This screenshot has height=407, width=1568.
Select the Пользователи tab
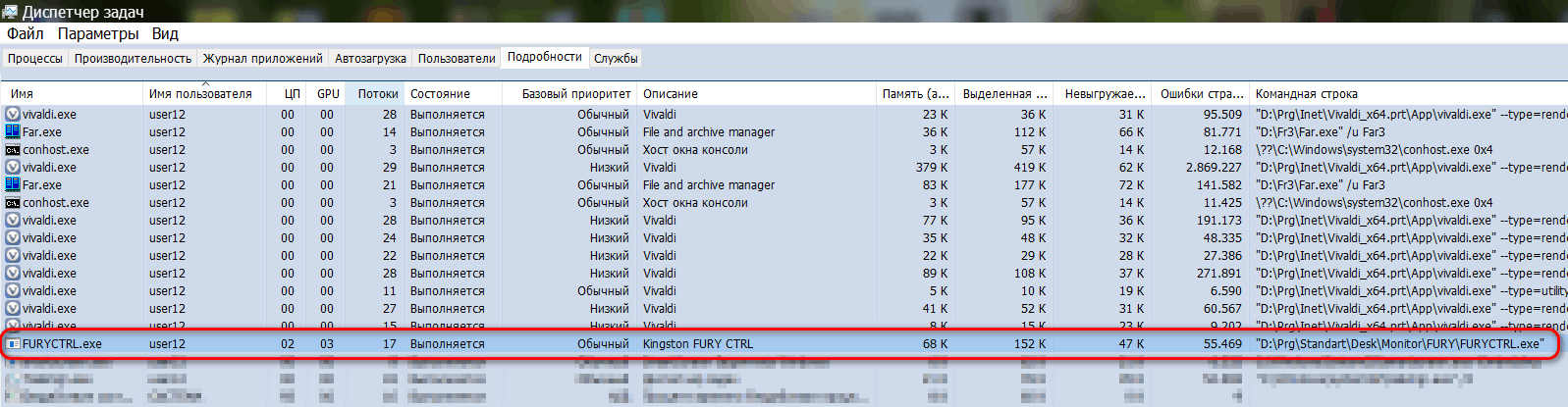click(457, 59)
